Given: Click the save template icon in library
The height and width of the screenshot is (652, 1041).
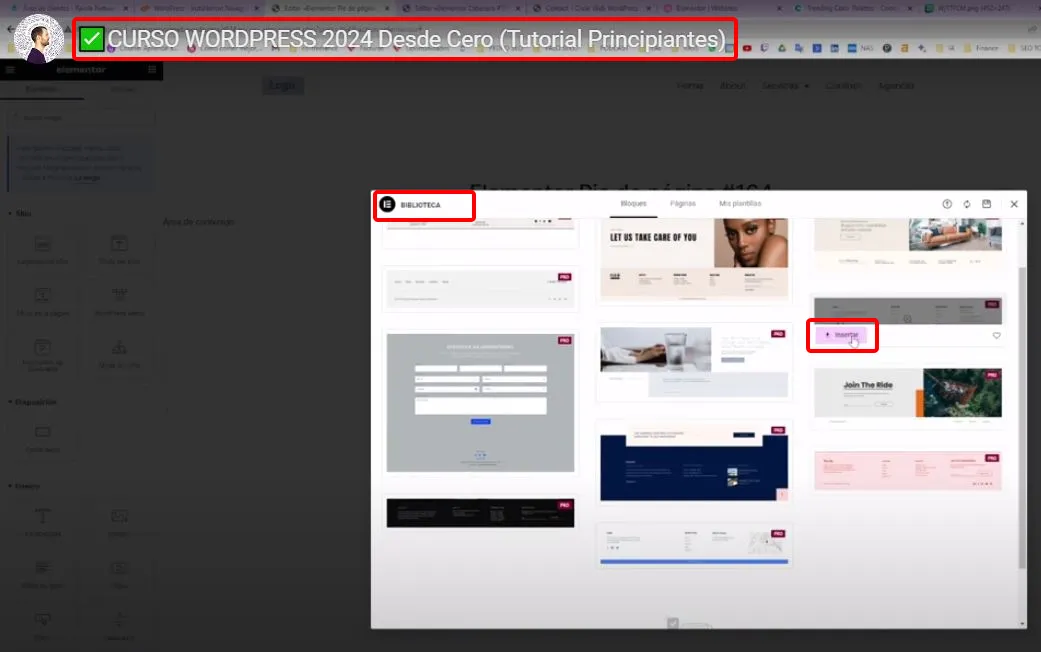Looking at the screenshot, I should pos(987,204).
